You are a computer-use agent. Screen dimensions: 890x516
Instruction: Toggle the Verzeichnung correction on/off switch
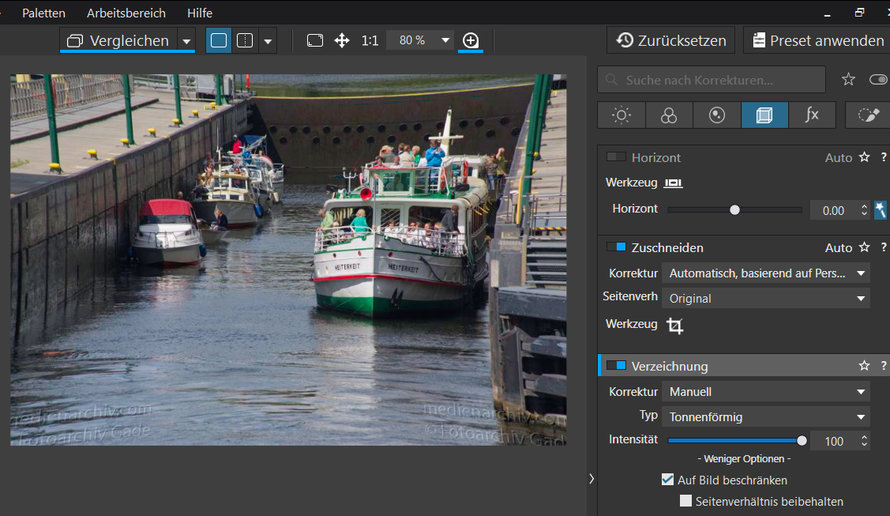click(616, 366)
